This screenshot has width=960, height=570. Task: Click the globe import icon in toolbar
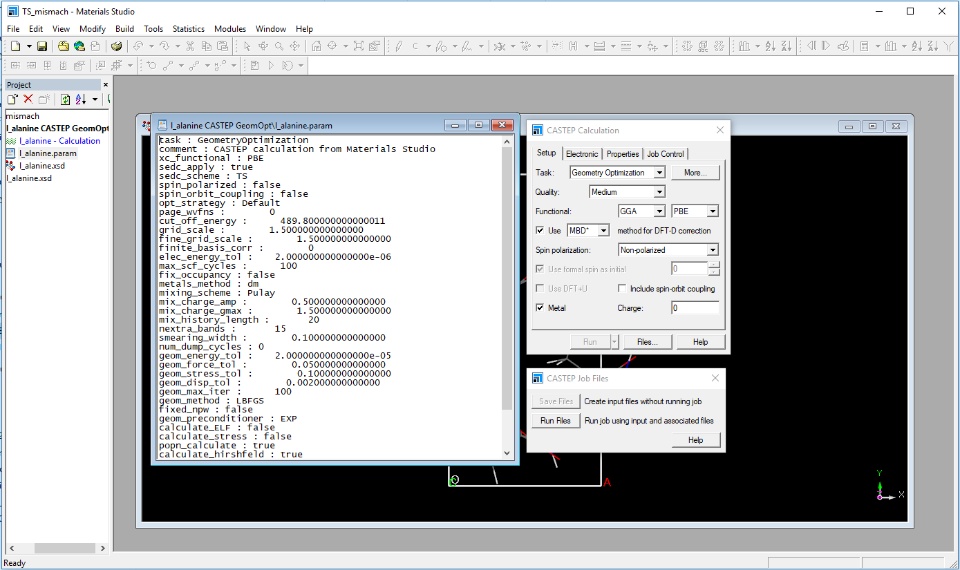[x=79, y=46]
